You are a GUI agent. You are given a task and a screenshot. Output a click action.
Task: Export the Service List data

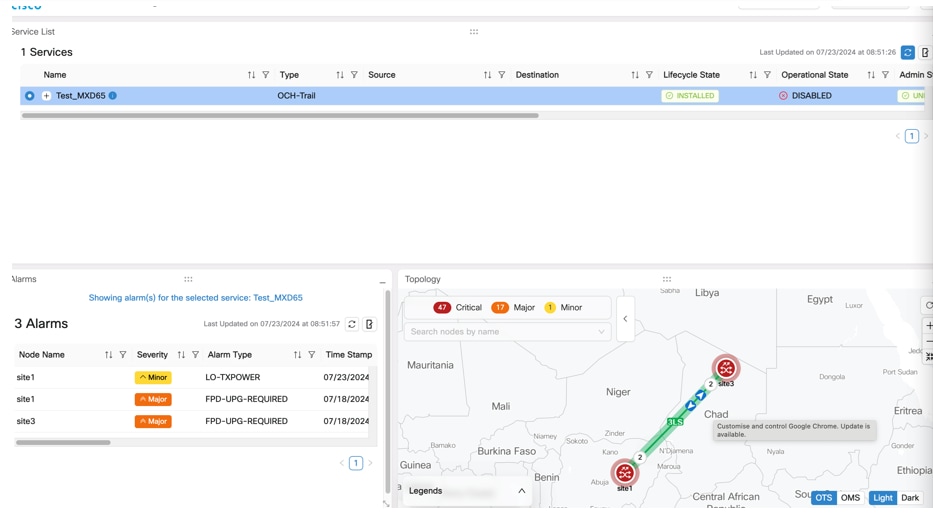pos(925,52)
